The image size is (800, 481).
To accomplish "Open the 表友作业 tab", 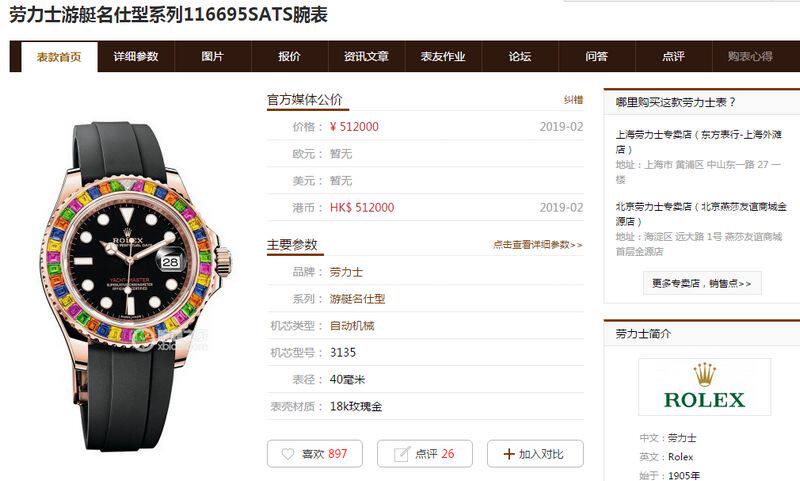I will (x=443, y=57).
